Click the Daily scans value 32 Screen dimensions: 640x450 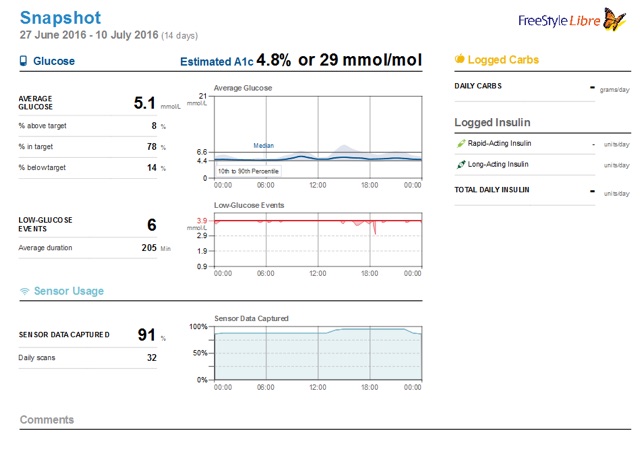[152, 358]
